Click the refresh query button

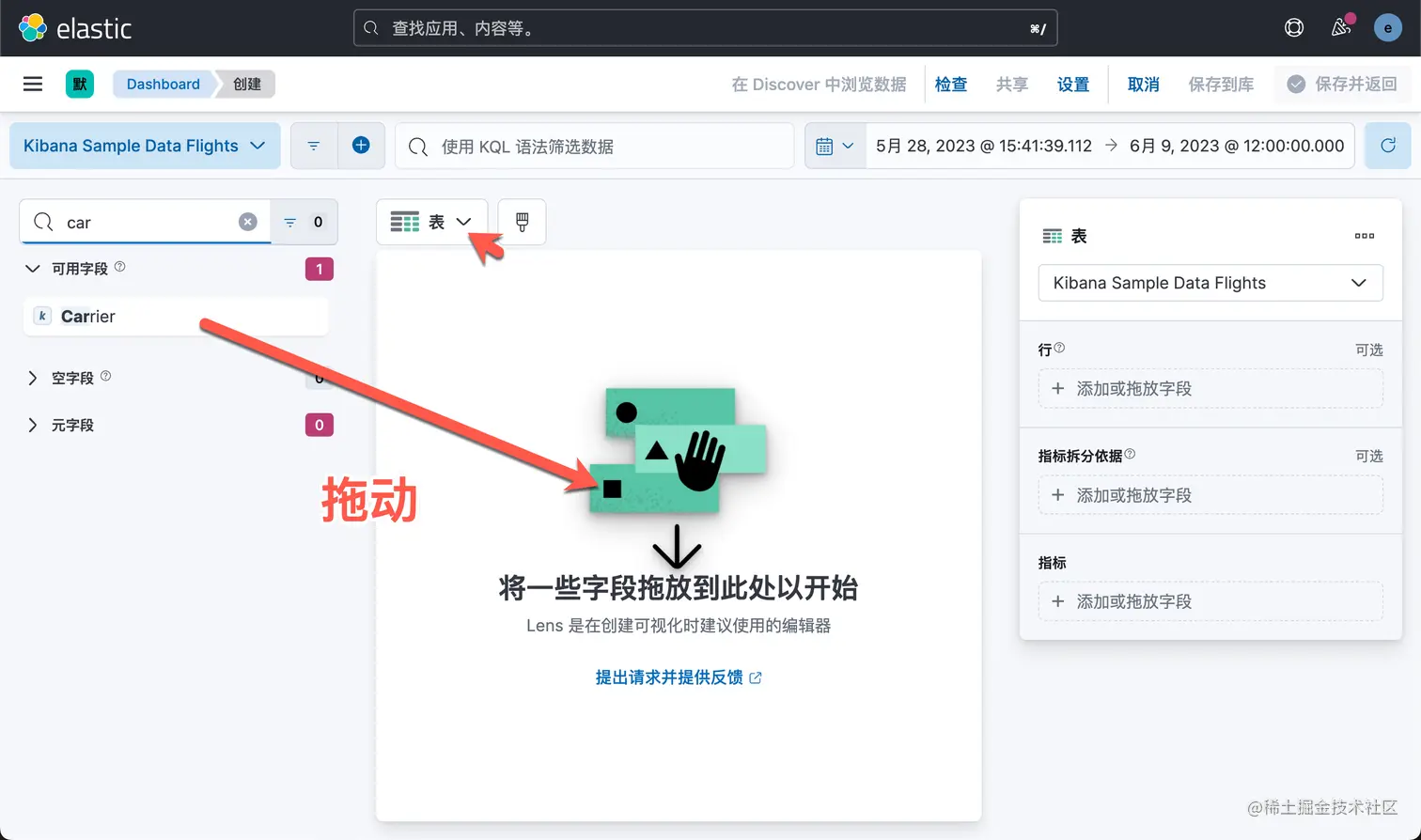(1388, 146)
